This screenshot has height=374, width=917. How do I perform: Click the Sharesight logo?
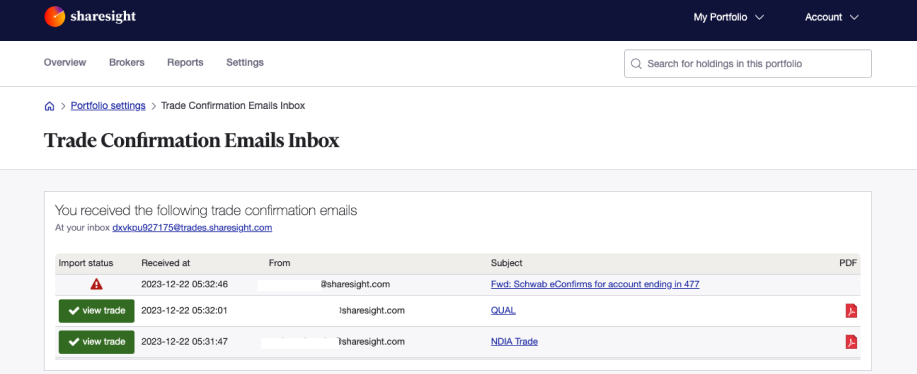(90, 16)
